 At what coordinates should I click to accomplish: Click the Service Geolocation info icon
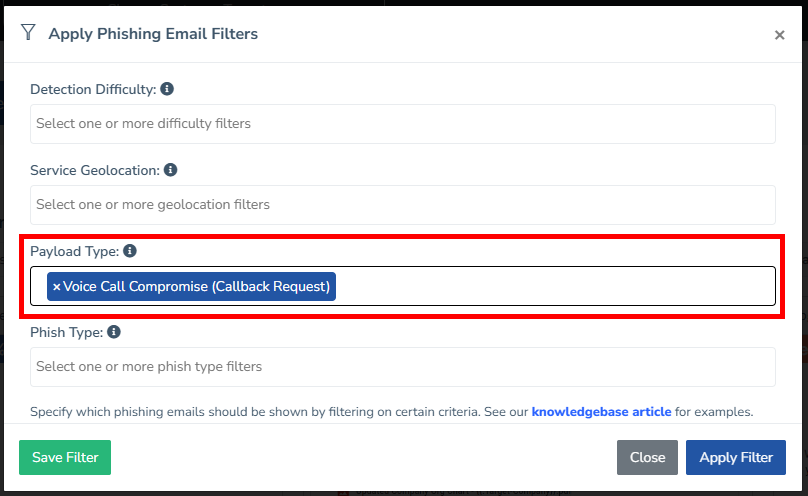(x=171, y=170)
